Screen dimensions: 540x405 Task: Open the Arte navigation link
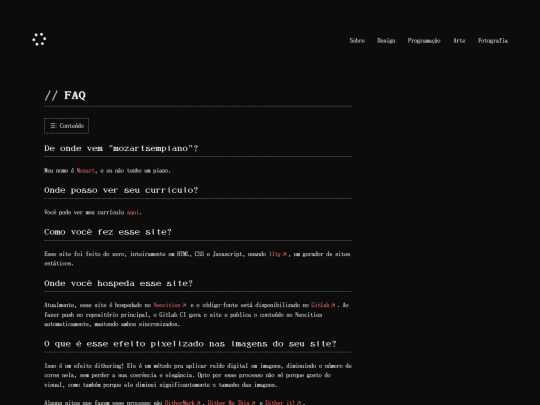459,41
